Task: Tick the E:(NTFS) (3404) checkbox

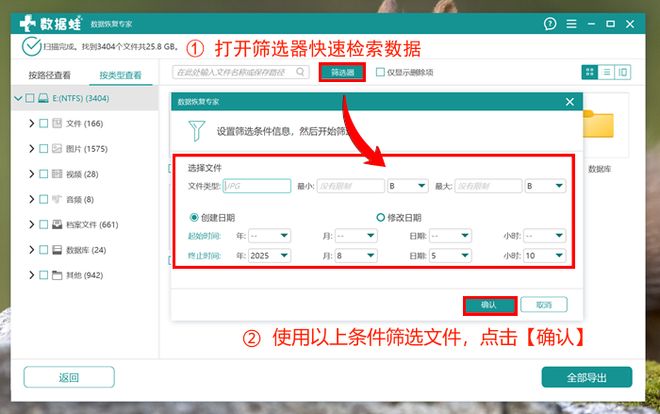Action: (29, 98)
